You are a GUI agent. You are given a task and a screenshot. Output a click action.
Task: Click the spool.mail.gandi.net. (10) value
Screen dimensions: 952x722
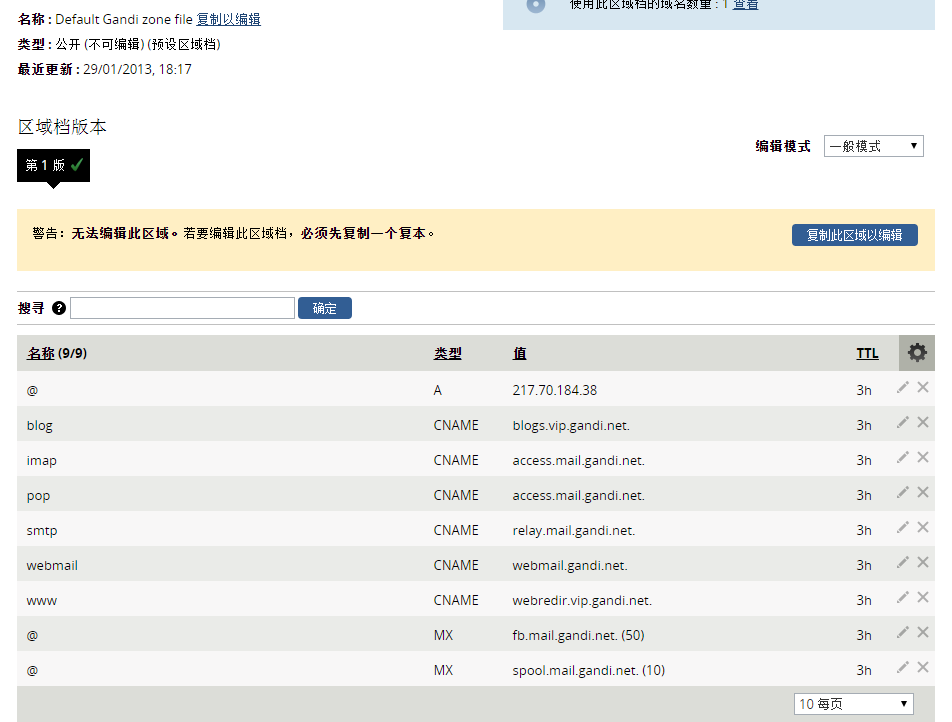tap(588, 670)
